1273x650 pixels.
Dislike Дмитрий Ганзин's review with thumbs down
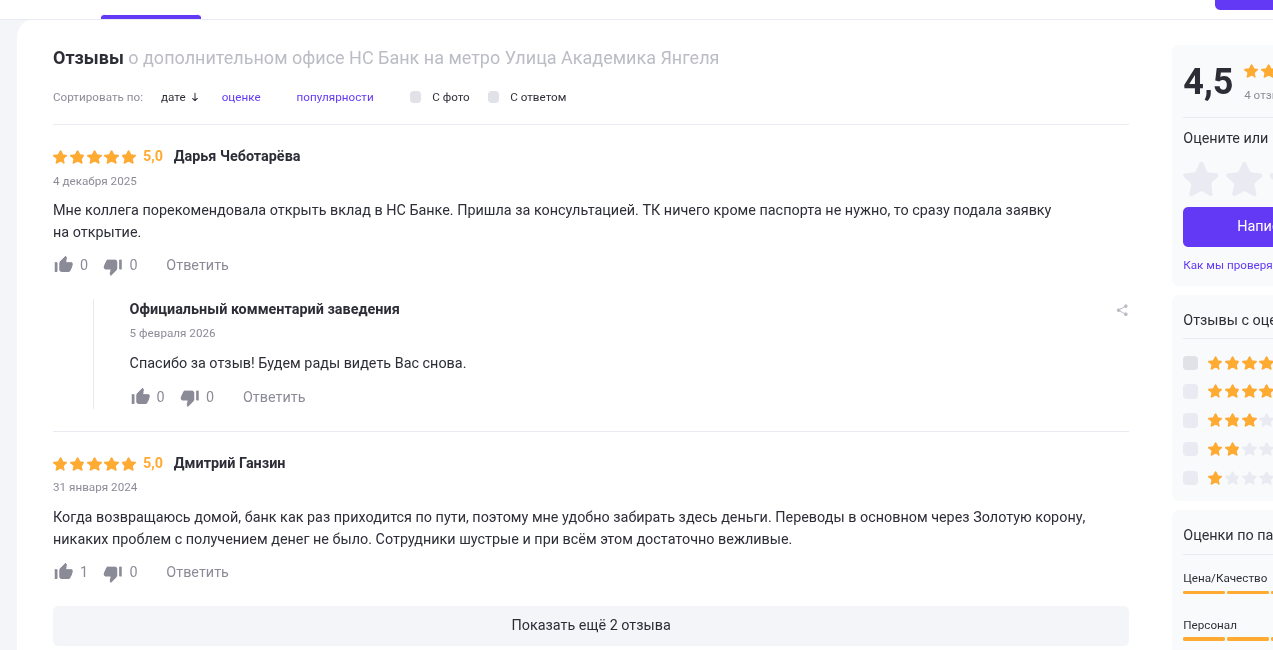[113, 573]
